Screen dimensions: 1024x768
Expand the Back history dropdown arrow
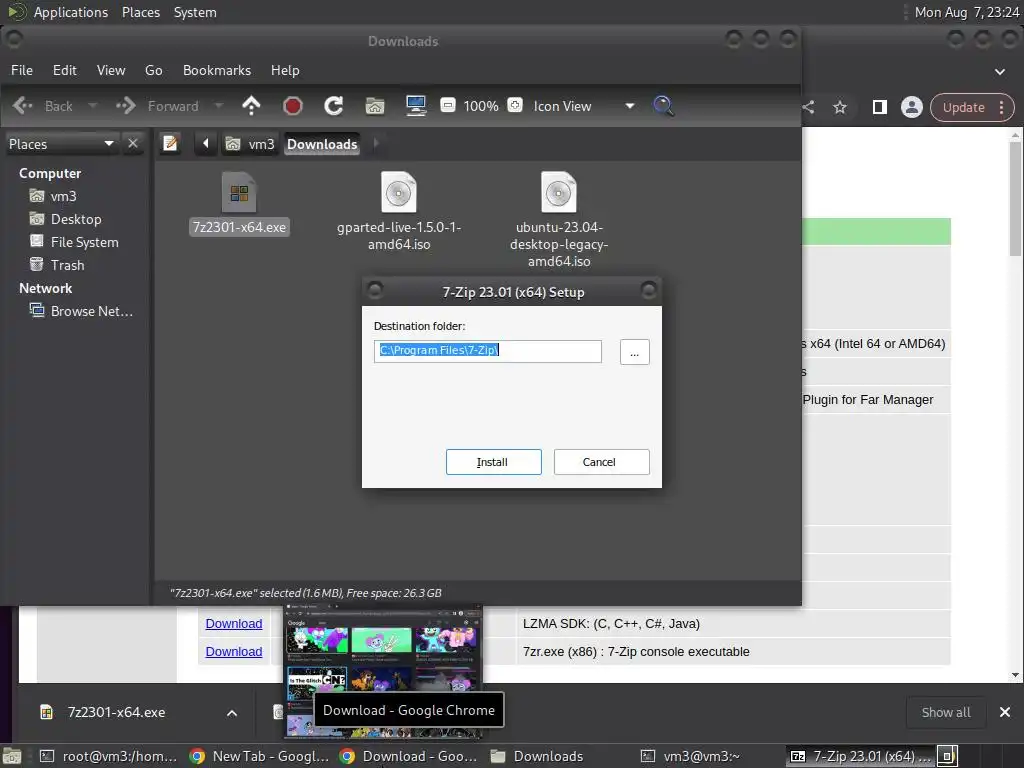(x=93, y=106)
